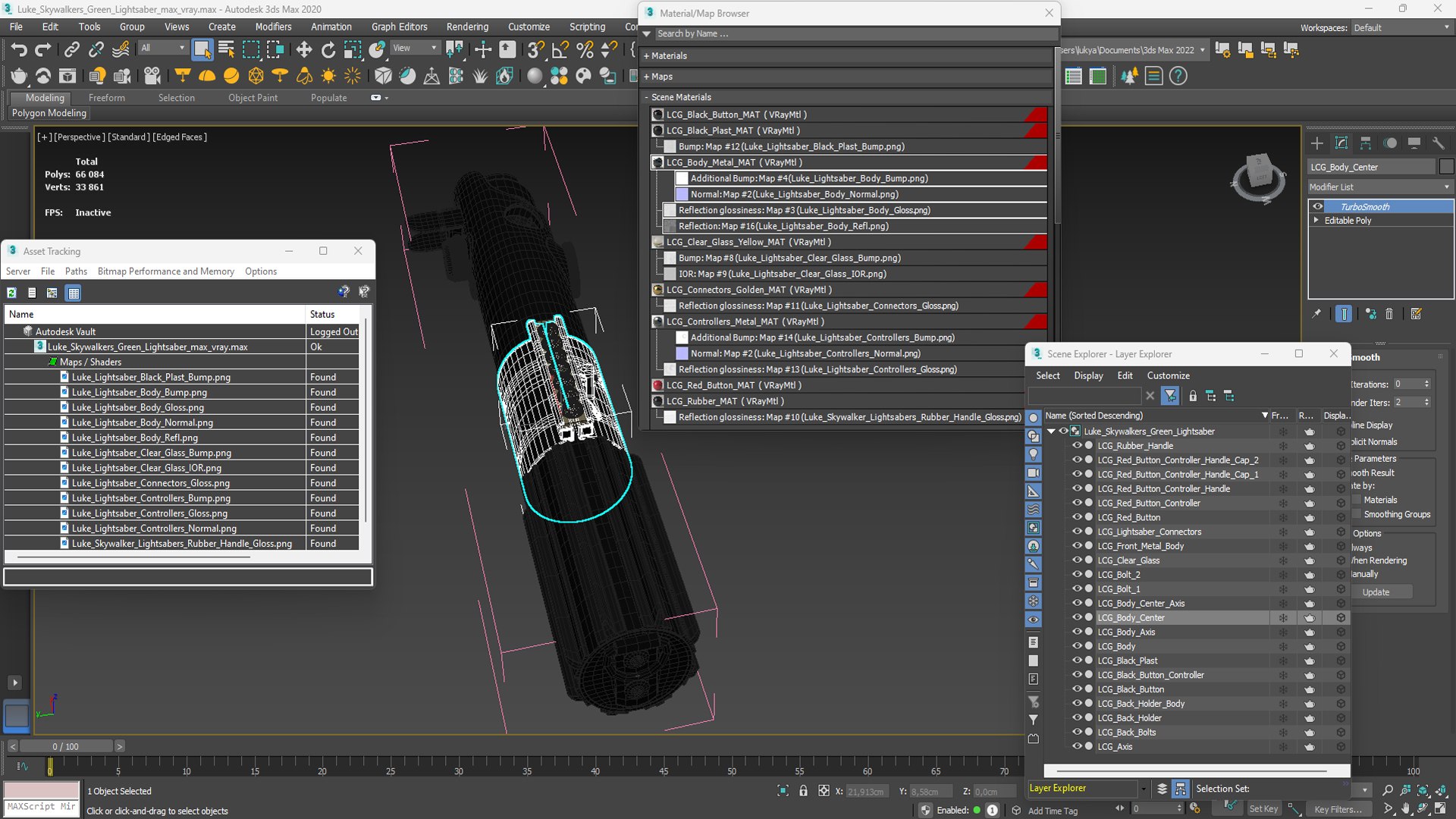Screen dimensions: 1456x819
Task: Open the Rendering menu
Action: 467,27
